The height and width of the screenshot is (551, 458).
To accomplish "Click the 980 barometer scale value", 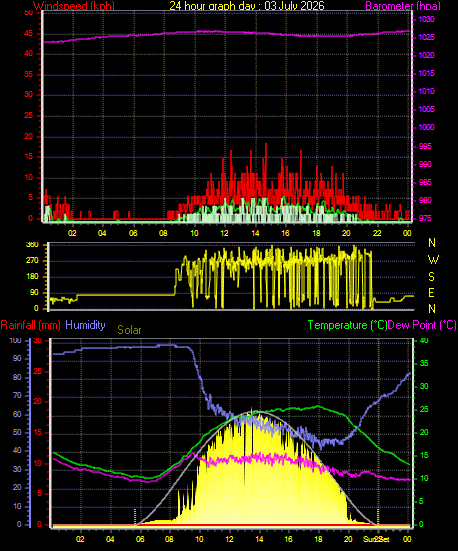I will [425, 200].
